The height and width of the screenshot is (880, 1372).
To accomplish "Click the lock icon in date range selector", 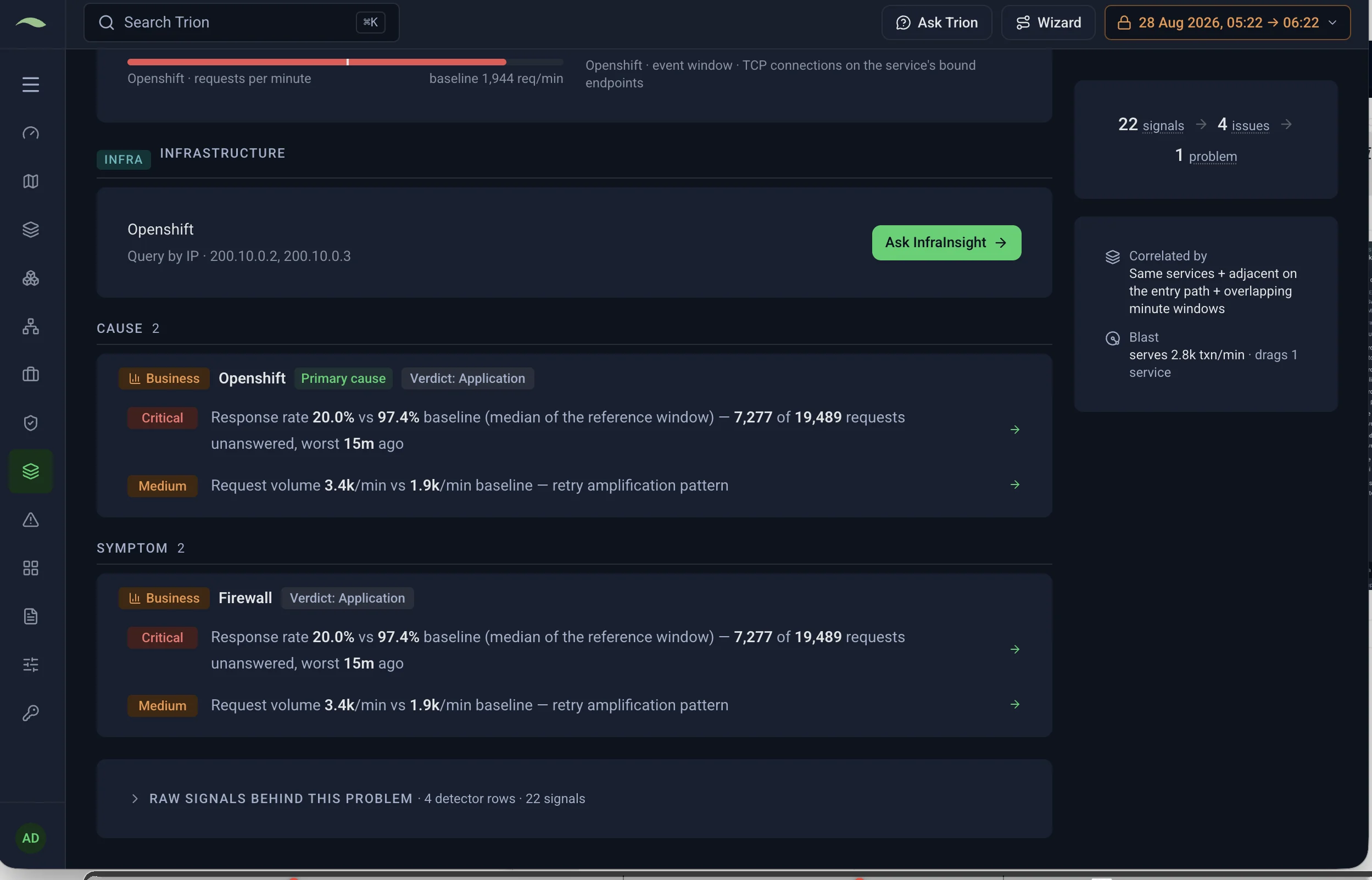I will 1124,23.
